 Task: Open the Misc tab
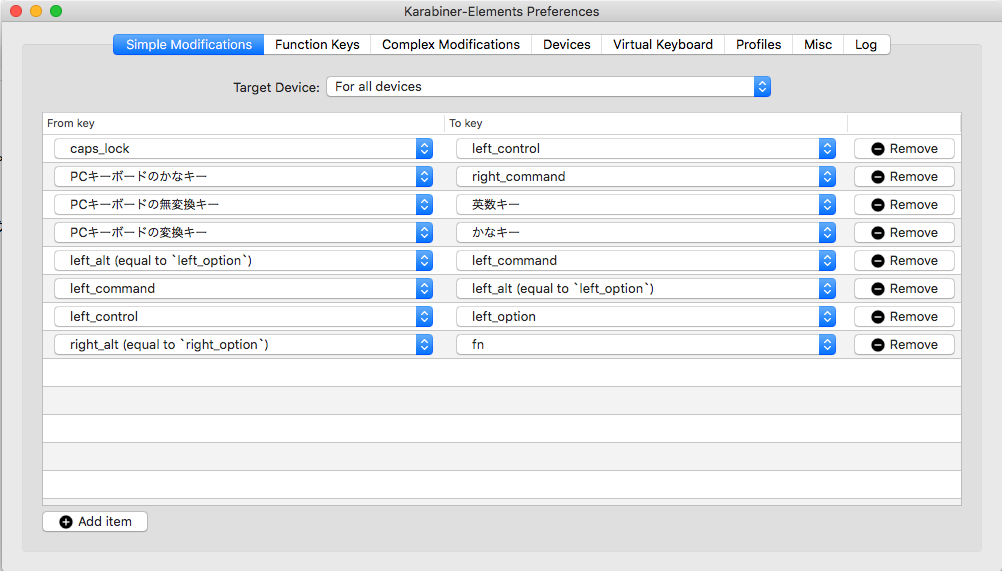point(818,45)
